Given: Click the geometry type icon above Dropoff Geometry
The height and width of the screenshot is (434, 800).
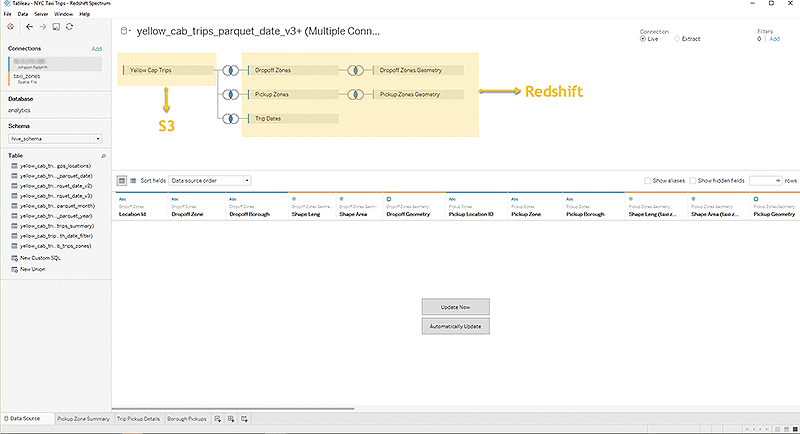Looking at the screenshot, I should pos(389,199).
